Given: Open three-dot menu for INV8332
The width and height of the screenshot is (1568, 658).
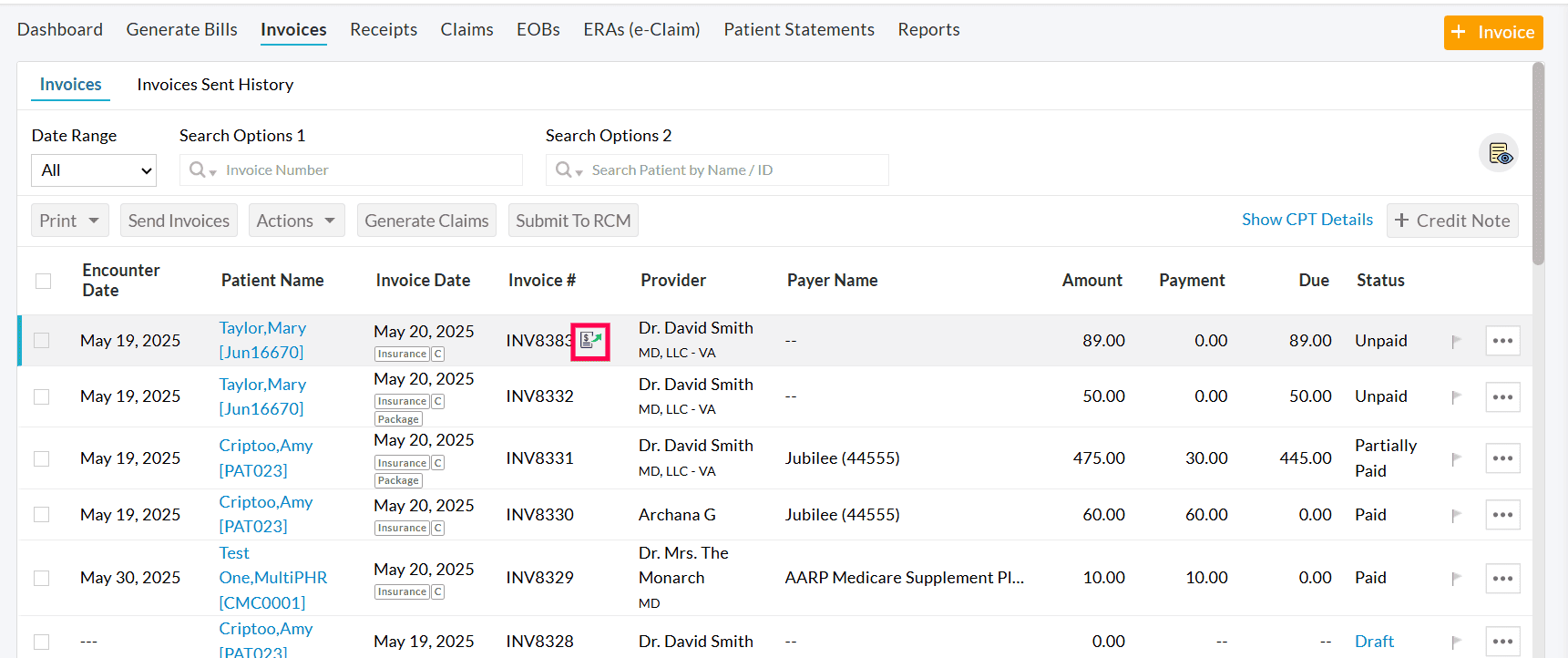Looking at the screenshot, I should tap(1502, 397).
